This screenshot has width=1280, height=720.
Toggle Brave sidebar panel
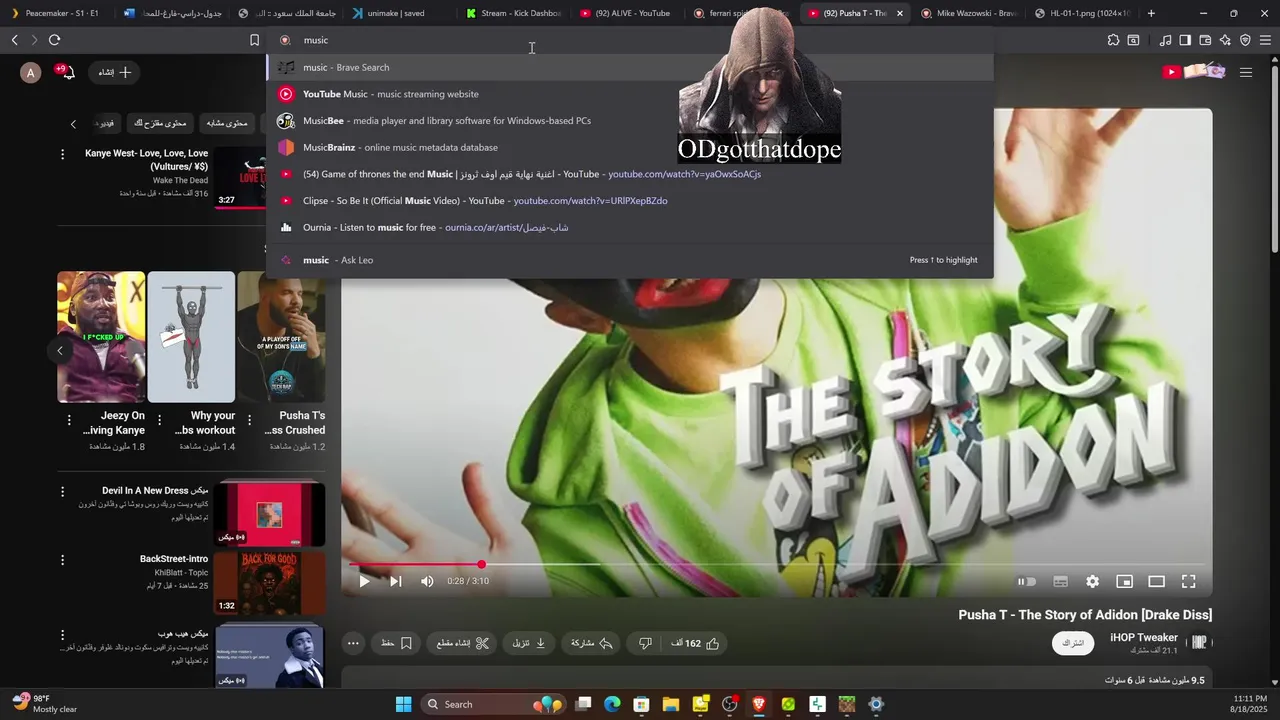click(x=1185, y=40)
